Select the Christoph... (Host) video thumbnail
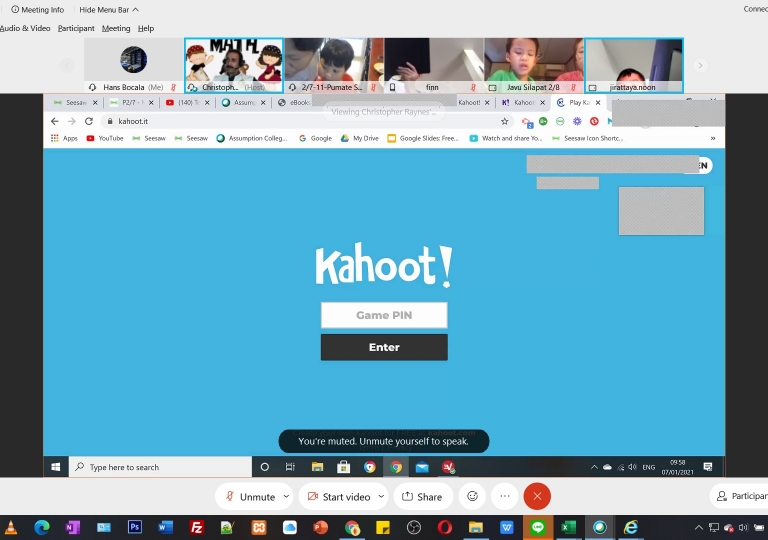The height and width of the screenshot is (540, 768). pos(234,65)
